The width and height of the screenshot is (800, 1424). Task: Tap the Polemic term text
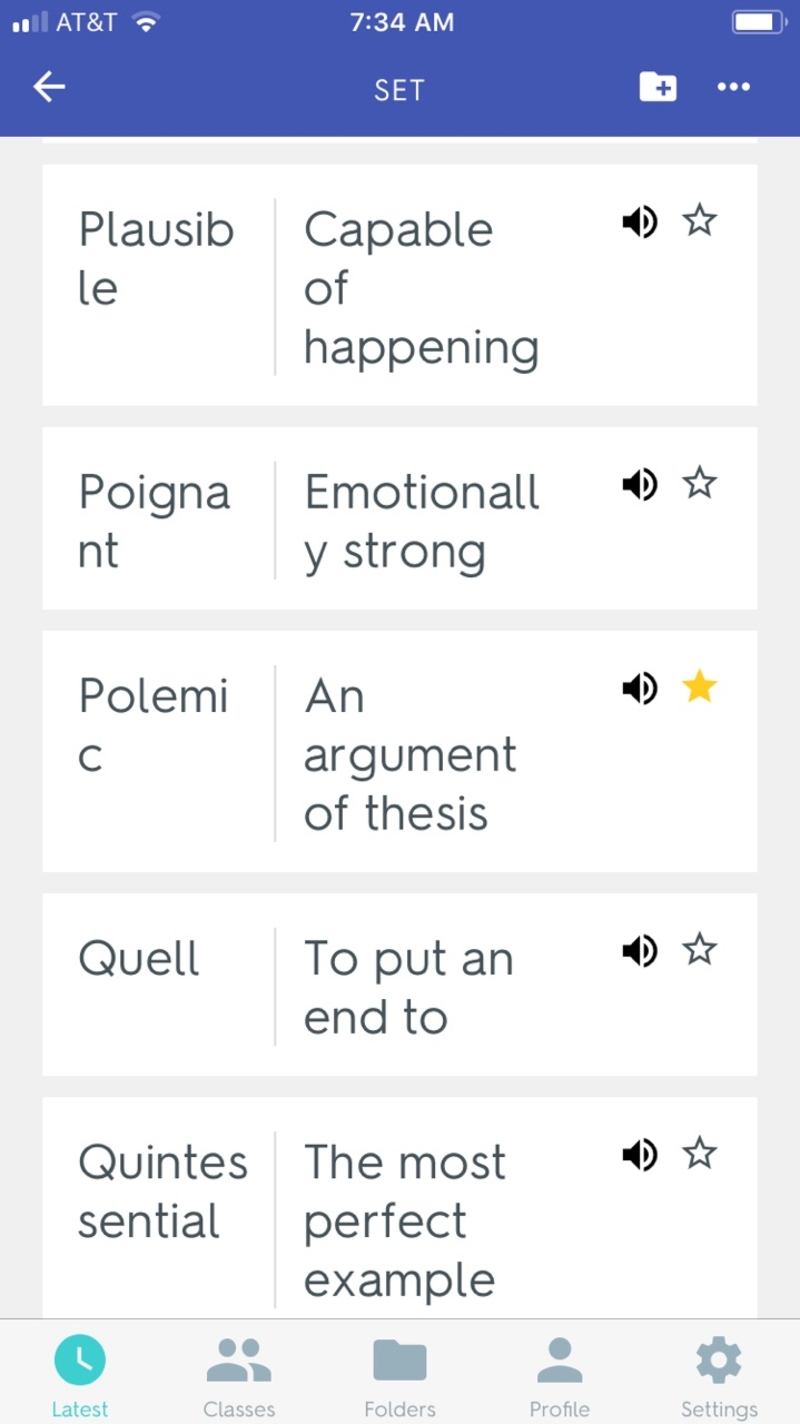(x=153, y=725)
